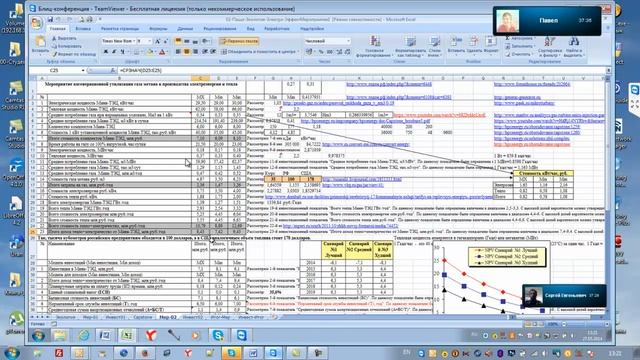
Task: Select the Мер-02 sheet tab
Action: click(168, 317)
